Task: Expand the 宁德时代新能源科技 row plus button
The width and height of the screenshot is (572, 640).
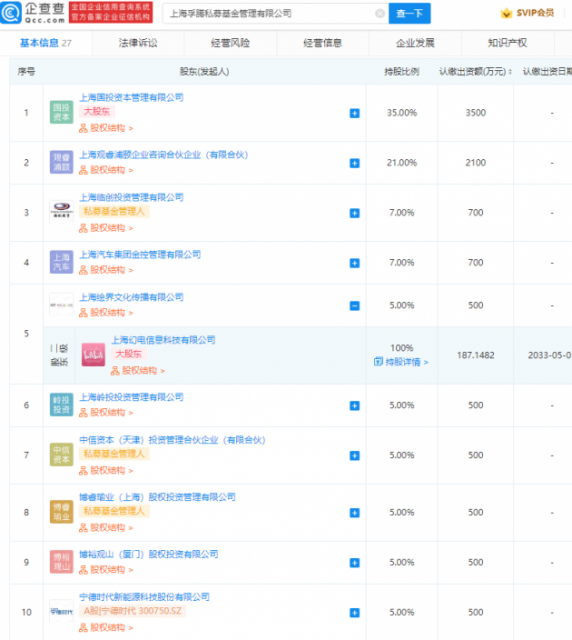Action: pyautogui.click(x=354, y=613)
